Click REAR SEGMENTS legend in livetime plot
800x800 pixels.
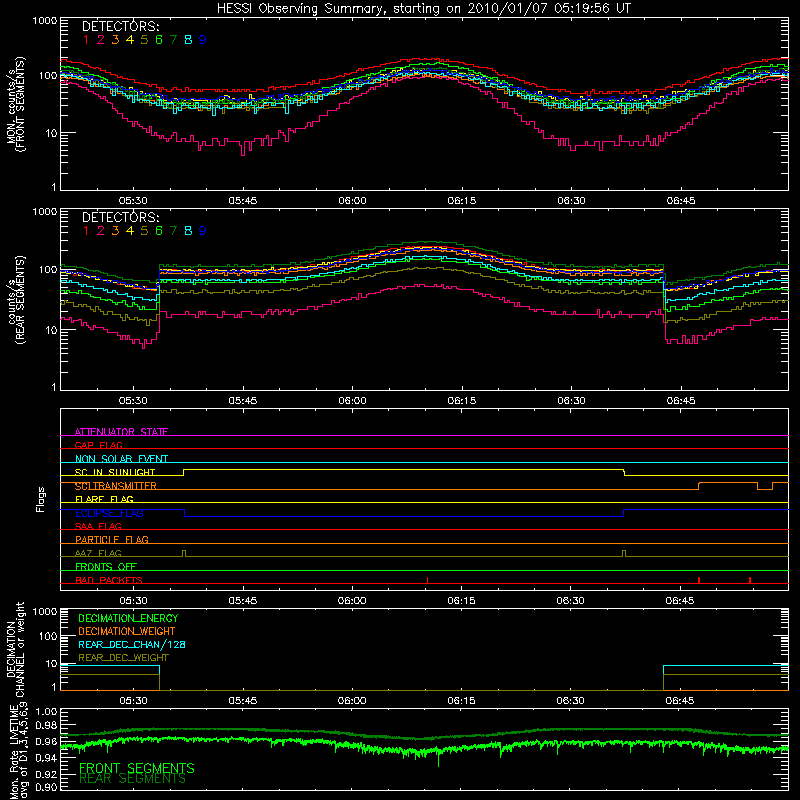click(132, 779)
